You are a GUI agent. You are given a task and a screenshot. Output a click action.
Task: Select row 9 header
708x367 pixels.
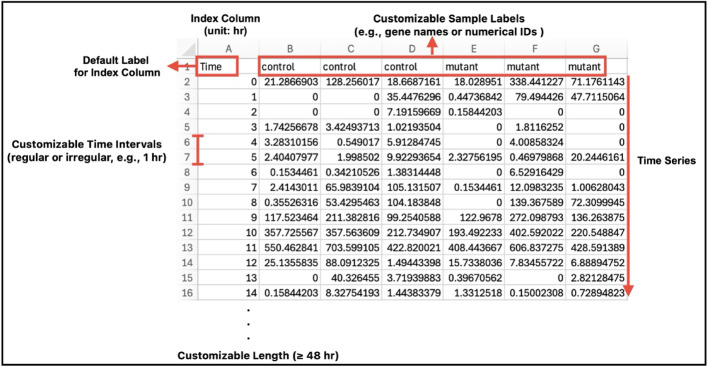[x=187, y=187]
